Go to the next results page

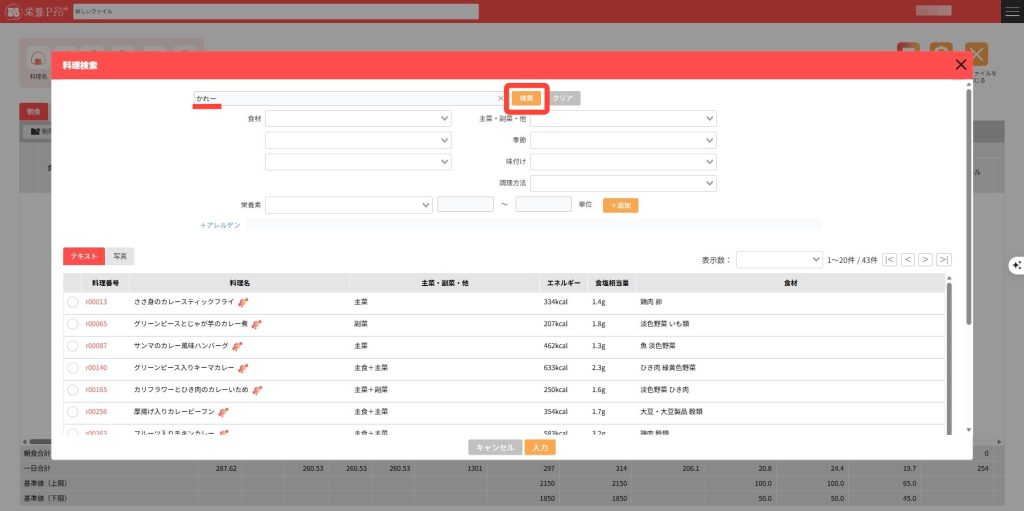click(x=926, y=260)
